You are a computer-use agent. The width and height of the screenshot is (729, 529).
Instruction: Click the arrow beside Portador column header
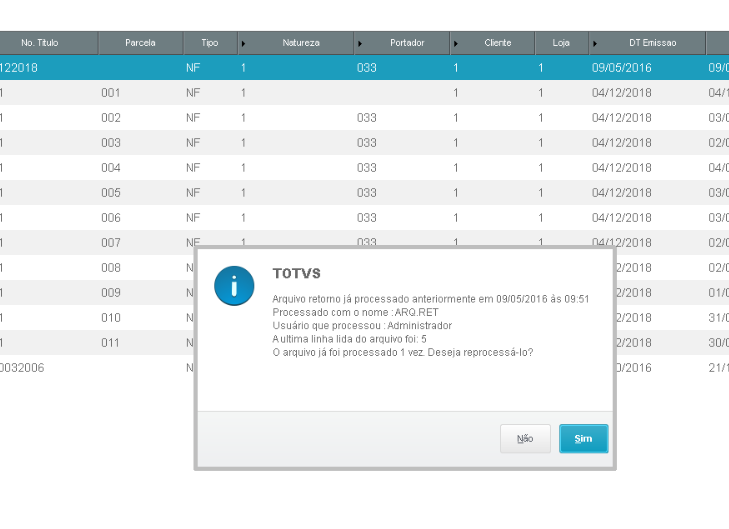(x=360, y=44)
